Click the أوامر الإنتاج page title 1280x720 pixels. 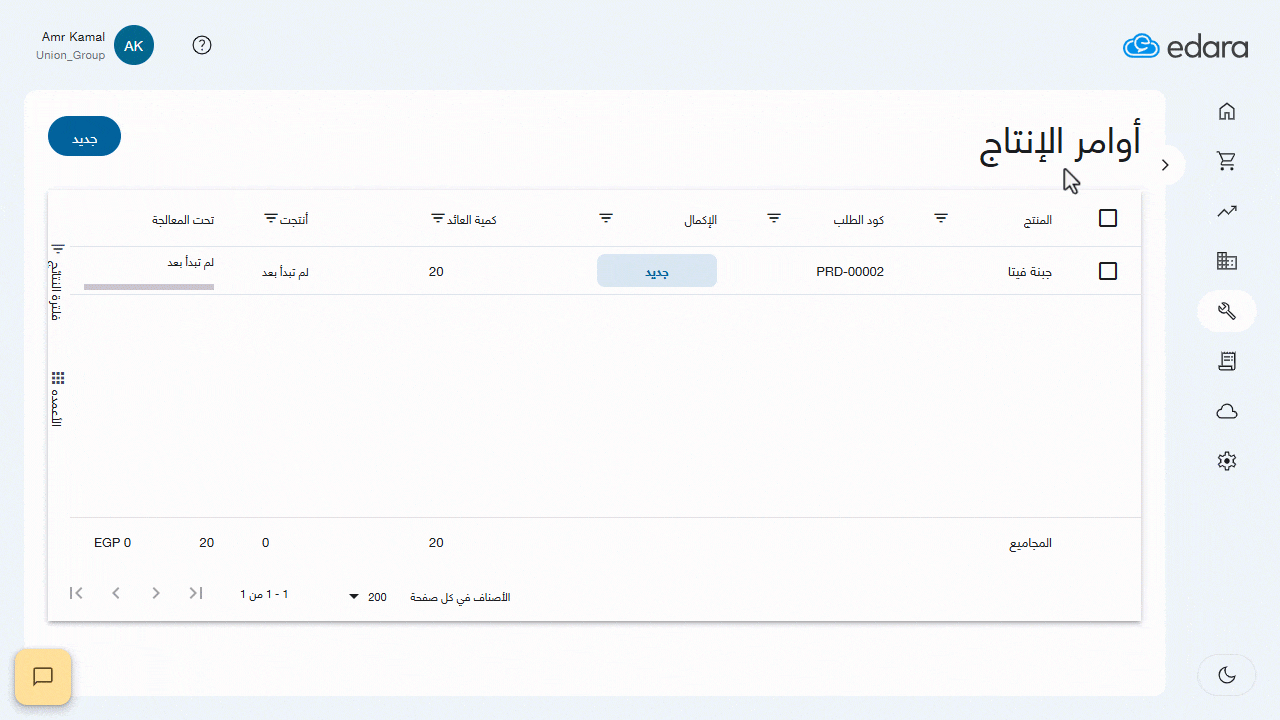pyautogui.click(x=1060, y=144)
